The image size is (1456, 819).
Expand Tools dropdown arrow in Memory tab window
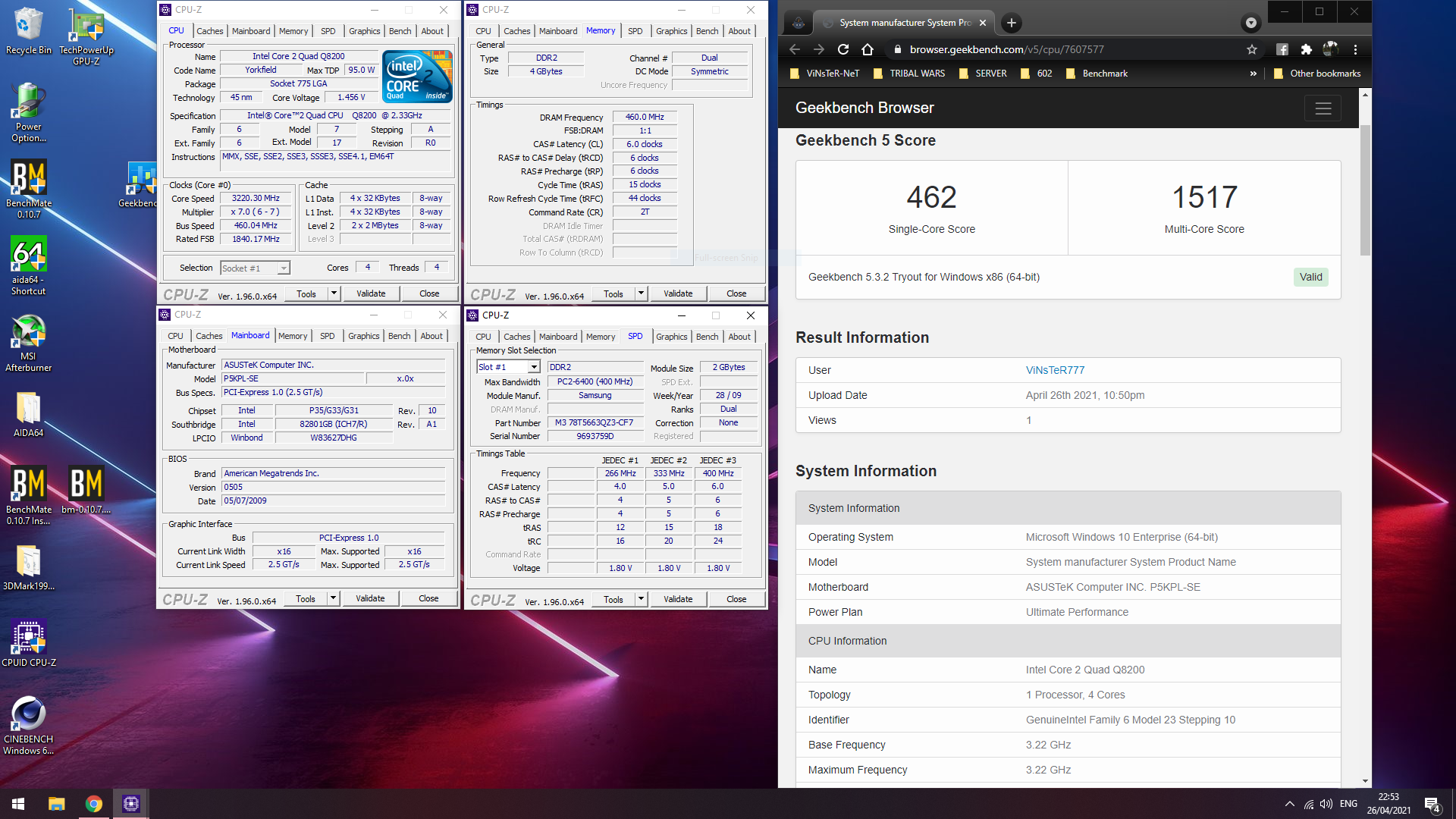click(641, 293)
